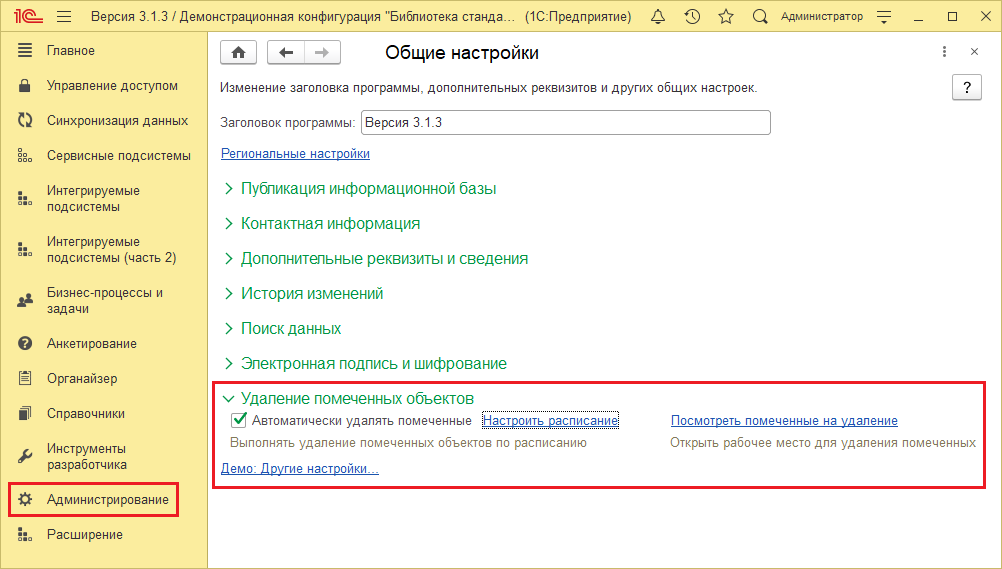
Task: Close the Общие настройки form
Action: click(x=975, y=52)
